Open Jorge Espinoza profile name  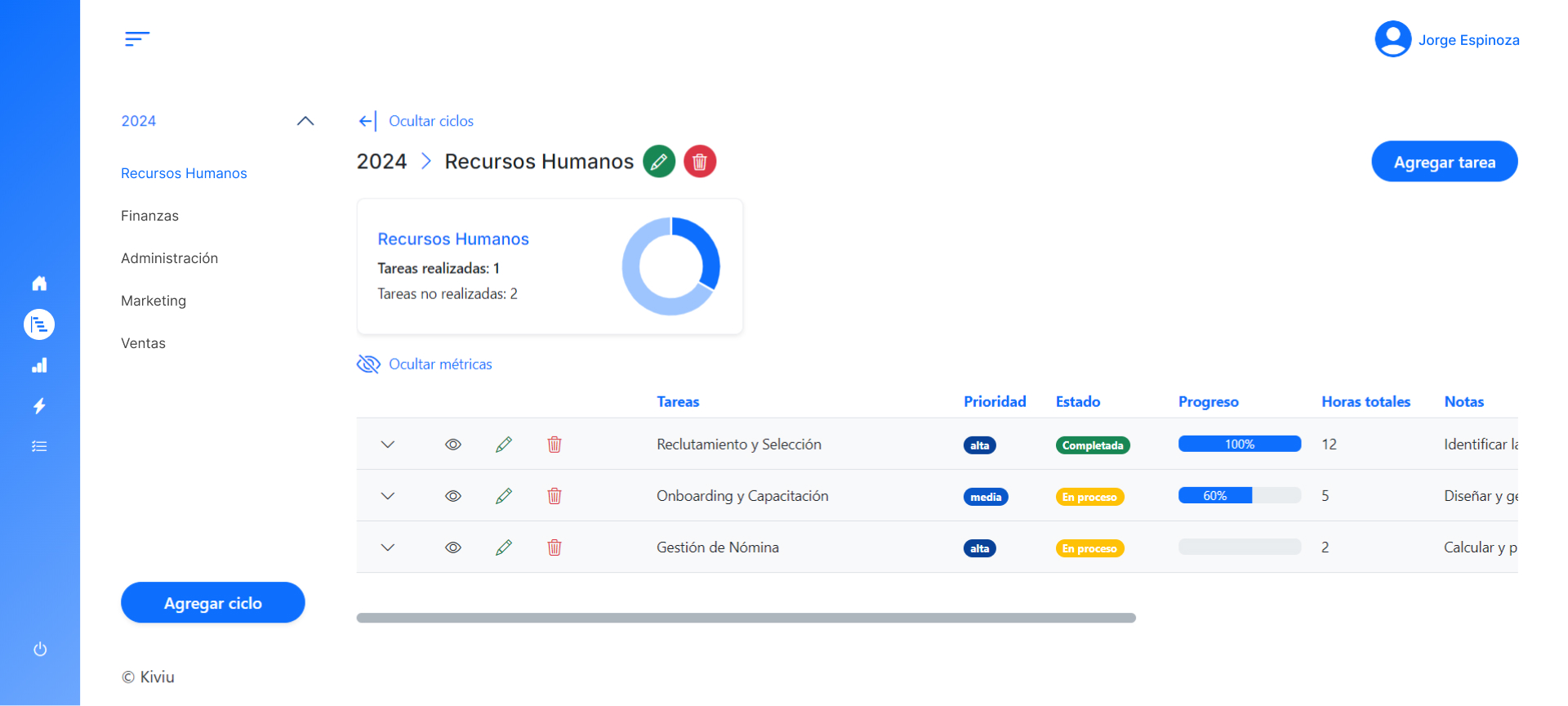(1469, 40)
